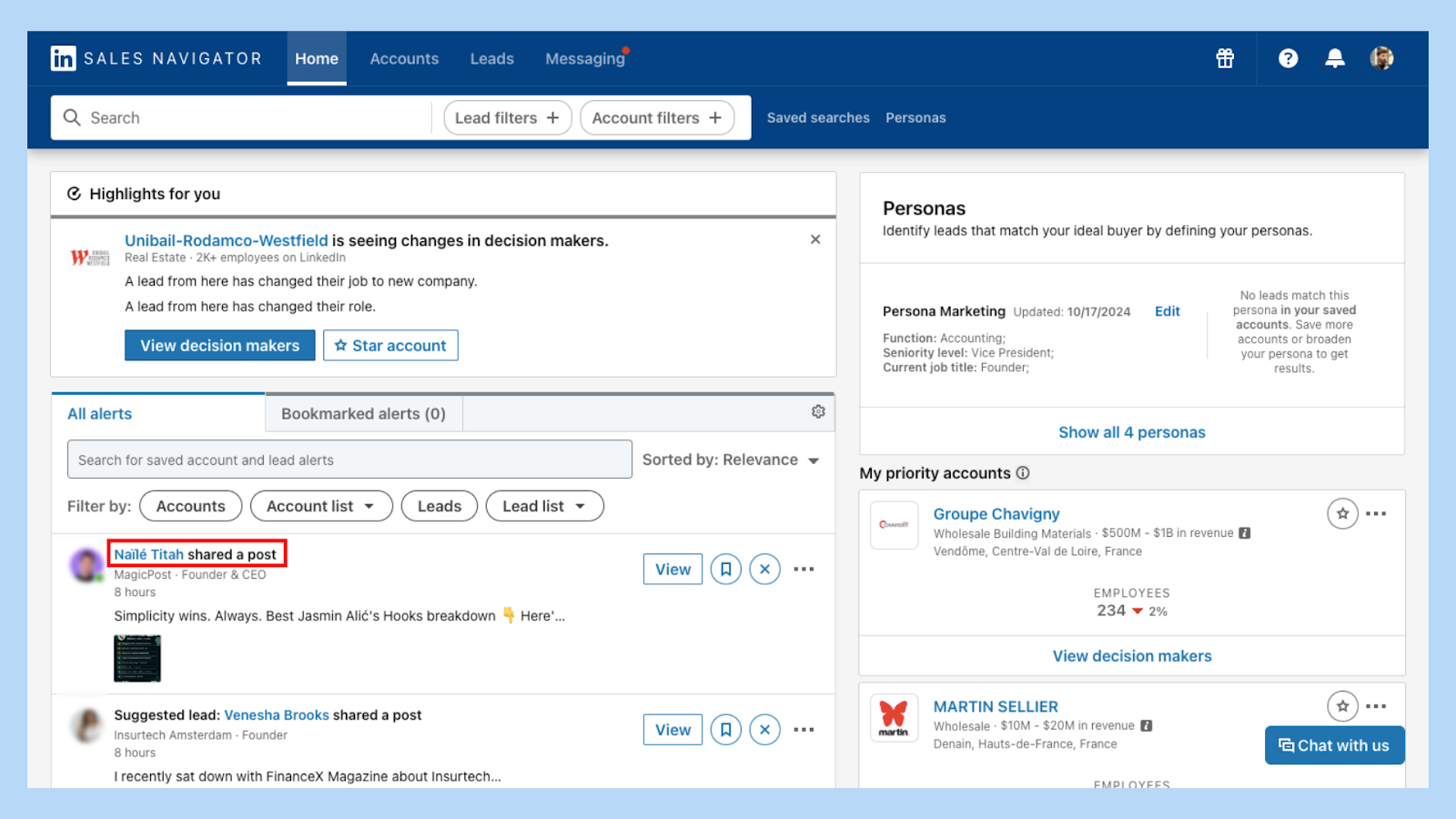The height and width of the screenshot is (819, 1456).
Task: Open Nailé Titah post thumbnail
Action: click(x=137, y=658)
